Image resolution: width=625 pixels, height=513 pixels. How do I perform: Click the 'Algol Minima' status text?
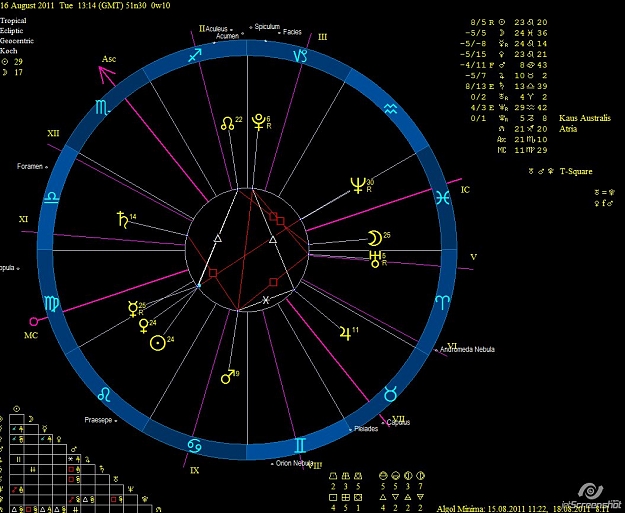point(461,509)
